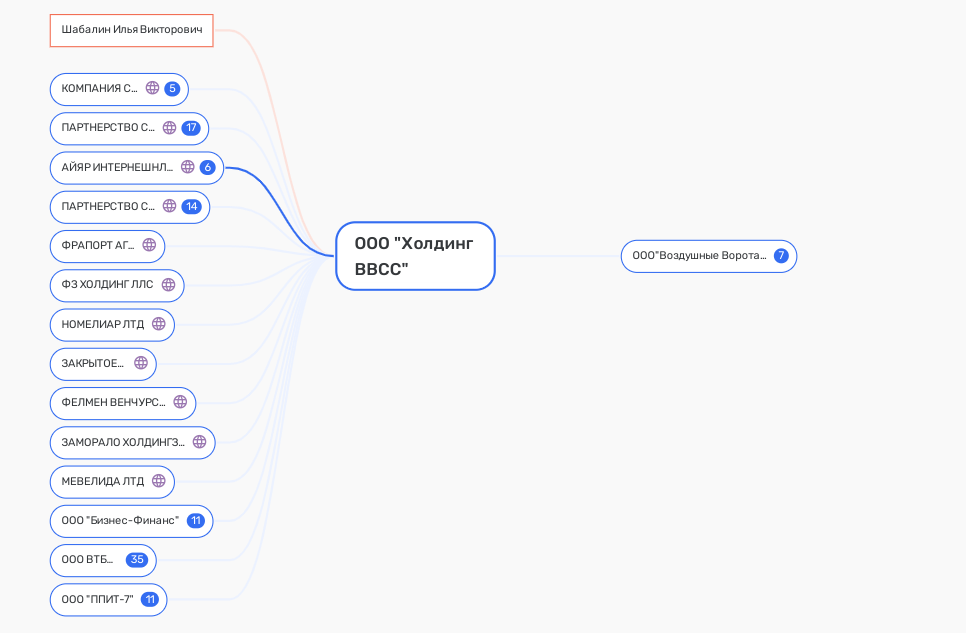
Task: Select the central ООО "Холдинг ВВСС" node
Action: [x=415, y=256]
